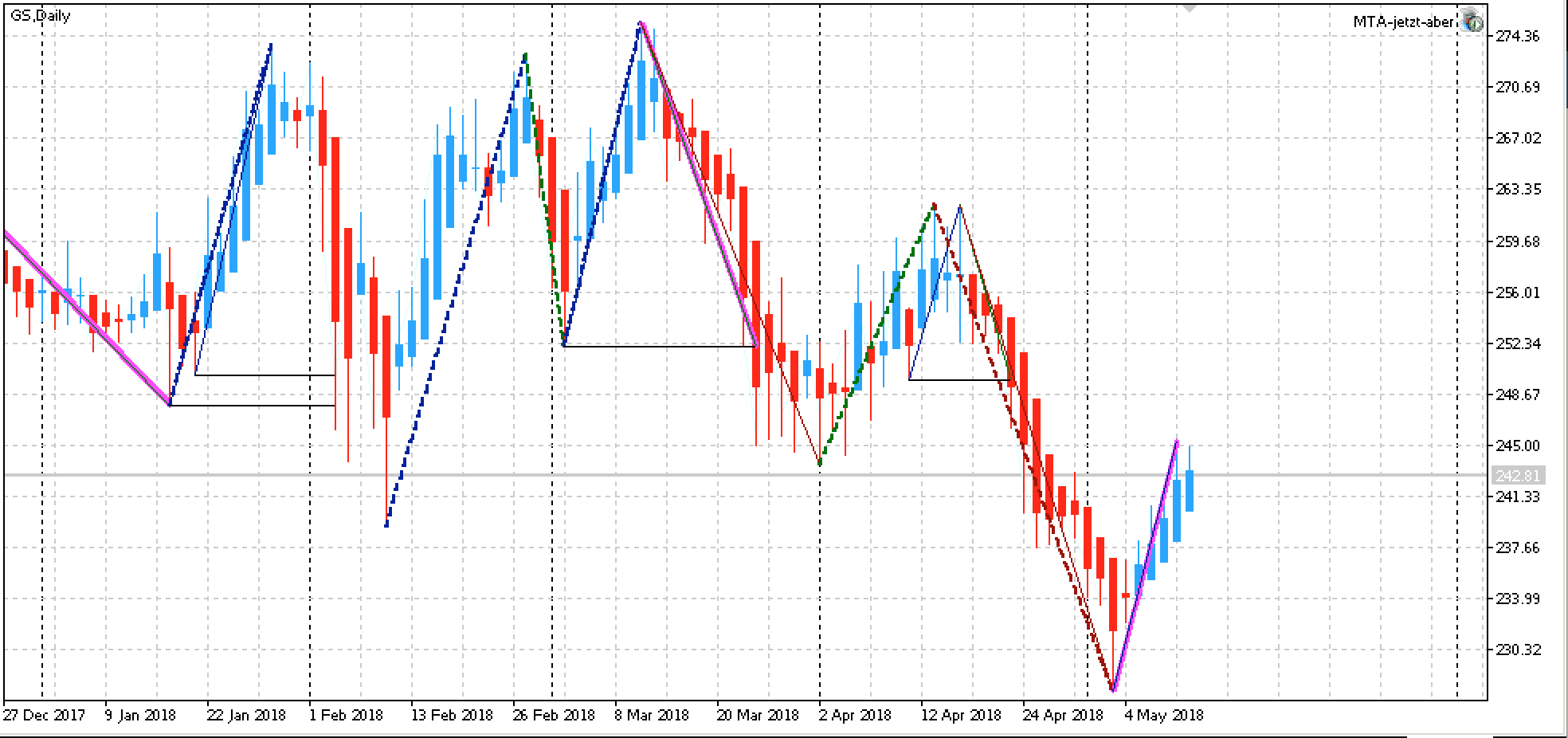This screenshot has height=738, width=1568.
Task: Click the 274.36 price axis label
Action: (x=1518, y=36)
